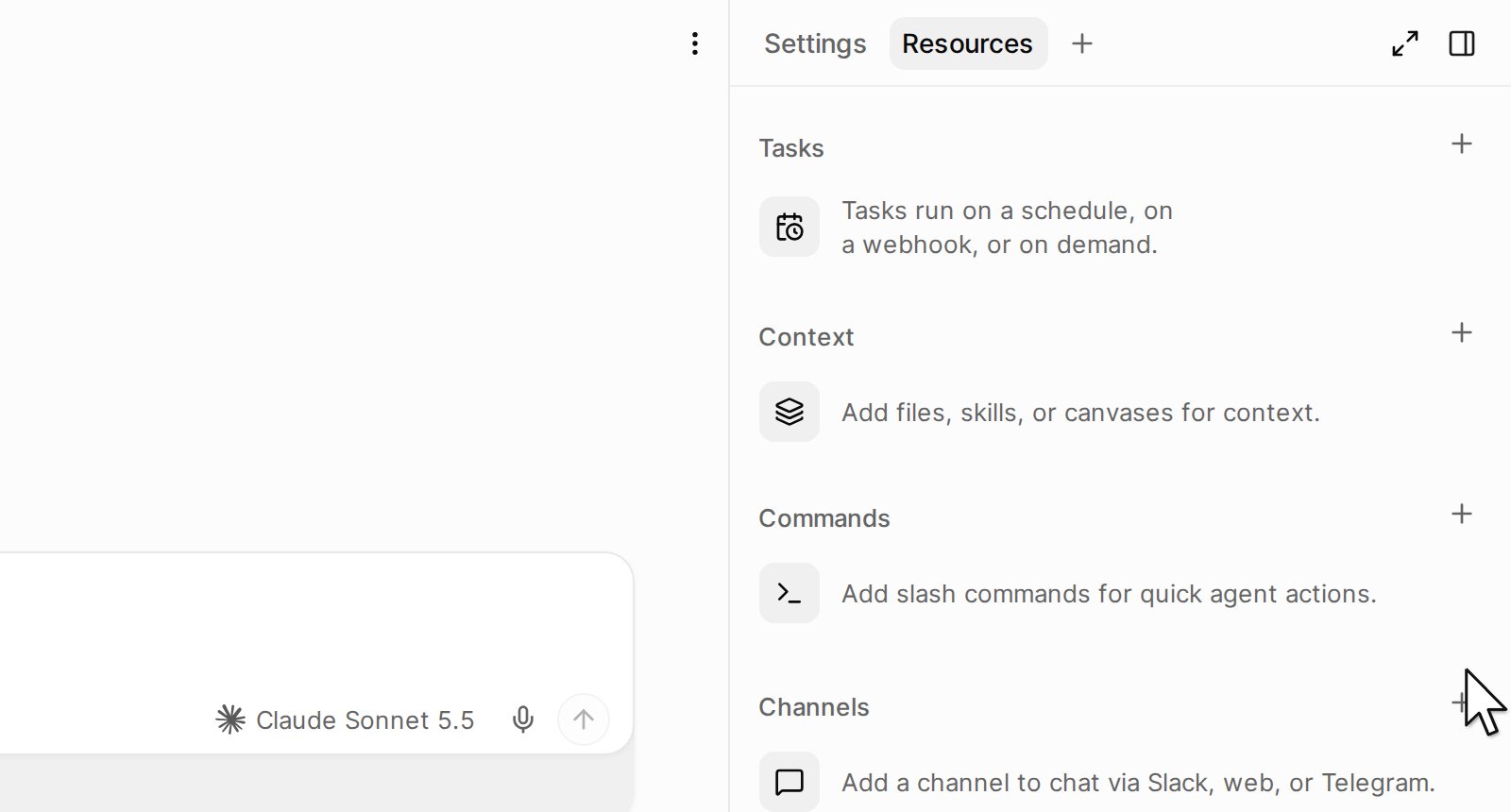The width and height of the screenshot is (1511, 812).
Task: Switch to the Settings tab
Action: pyautogui.click(x=815, y=43)
